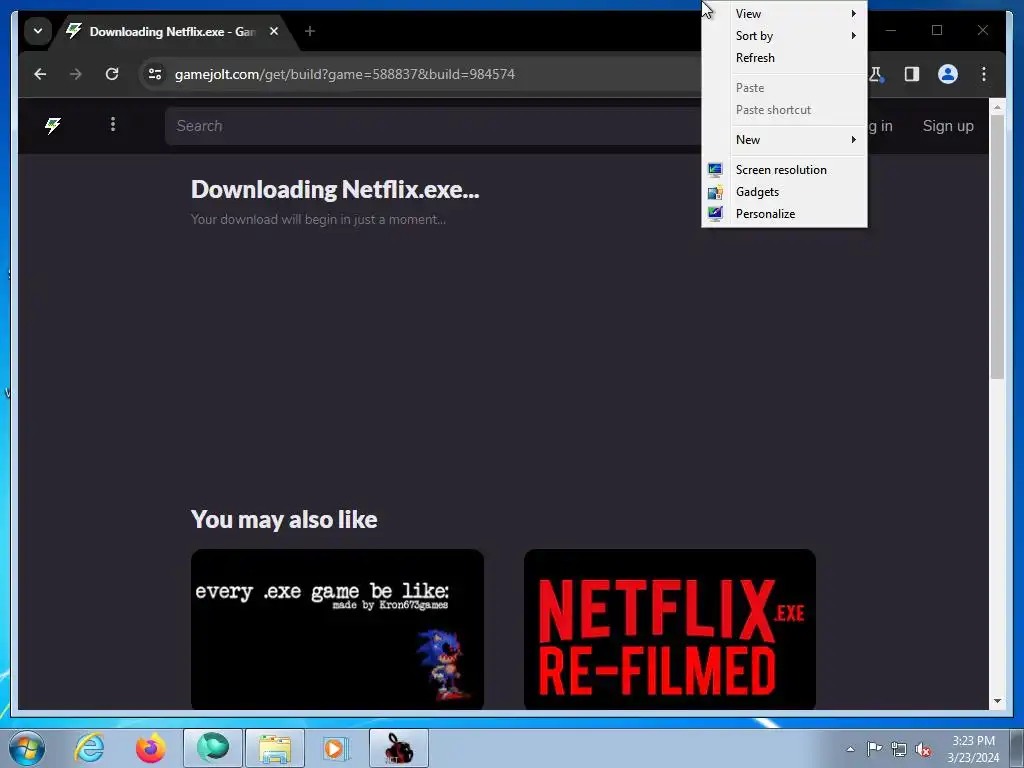Open Chrome Labs flask icon

[x=876, y=74]
